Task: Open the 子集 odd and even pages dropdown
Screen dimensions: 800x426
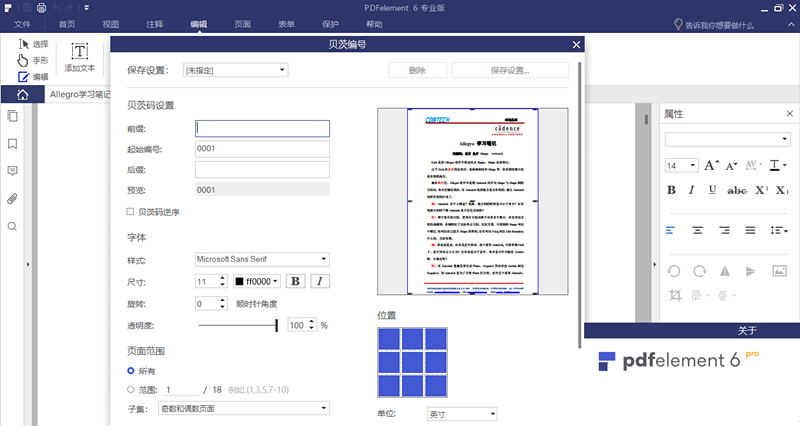Action: click(244, 408)
